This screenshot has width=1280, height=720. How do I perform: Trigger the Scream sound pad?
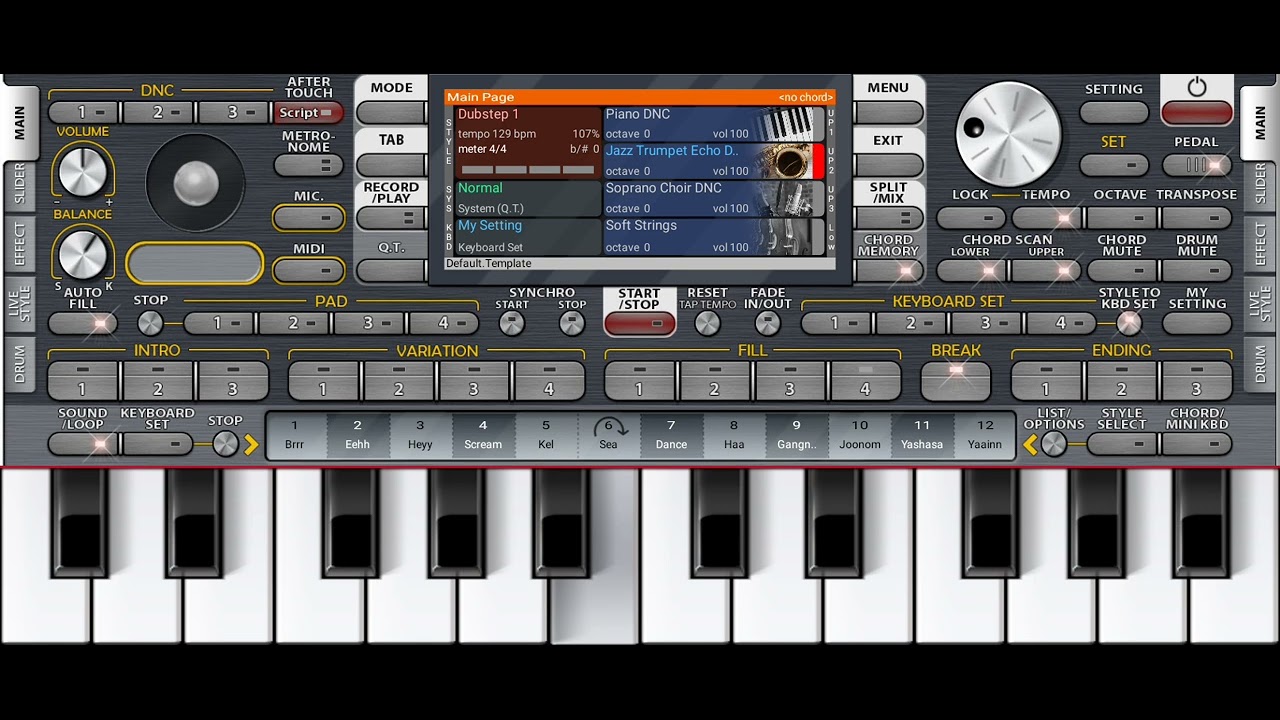(483, 435)
